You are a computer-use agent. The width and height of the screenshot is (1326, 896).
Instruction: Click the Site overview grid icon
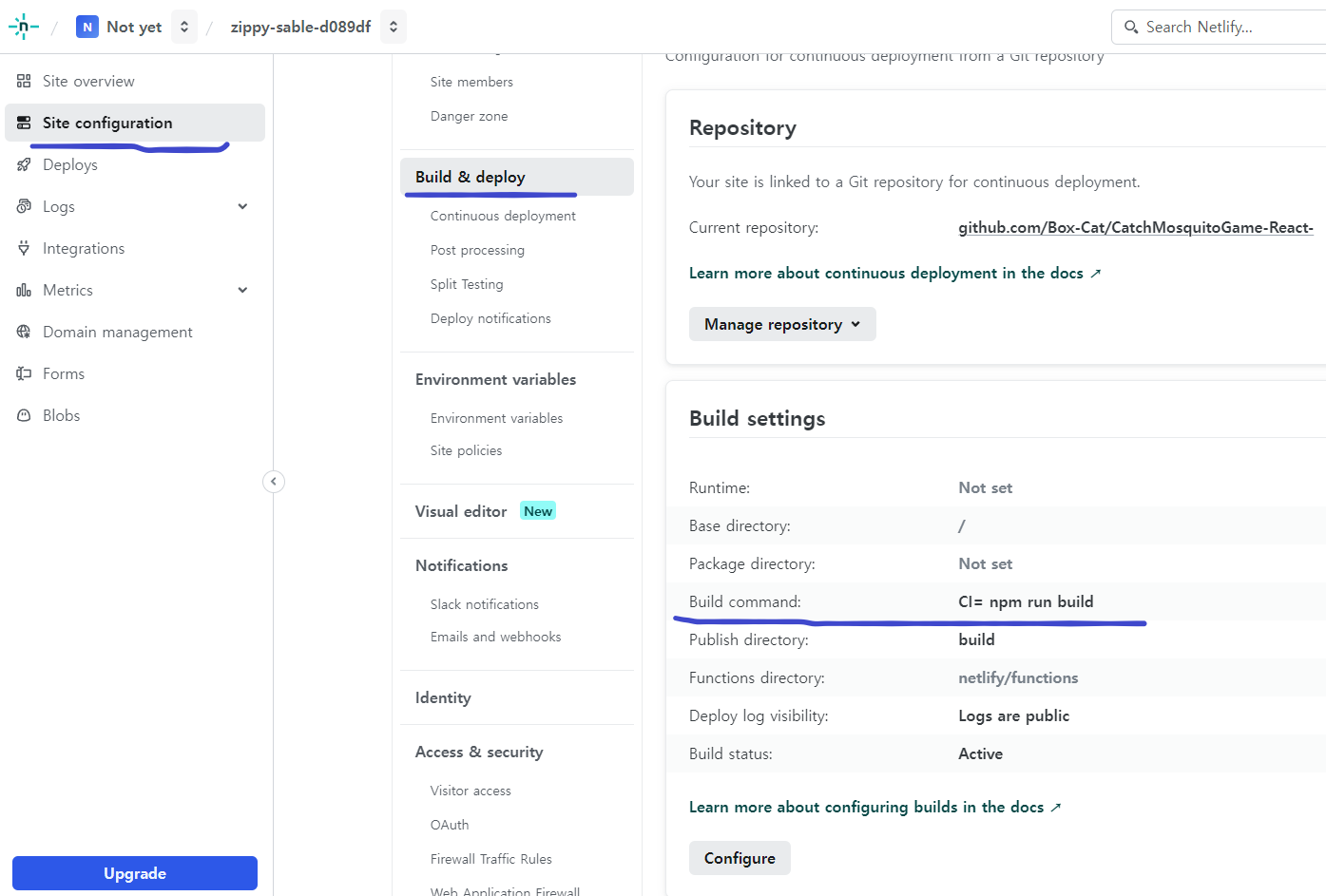24,81
